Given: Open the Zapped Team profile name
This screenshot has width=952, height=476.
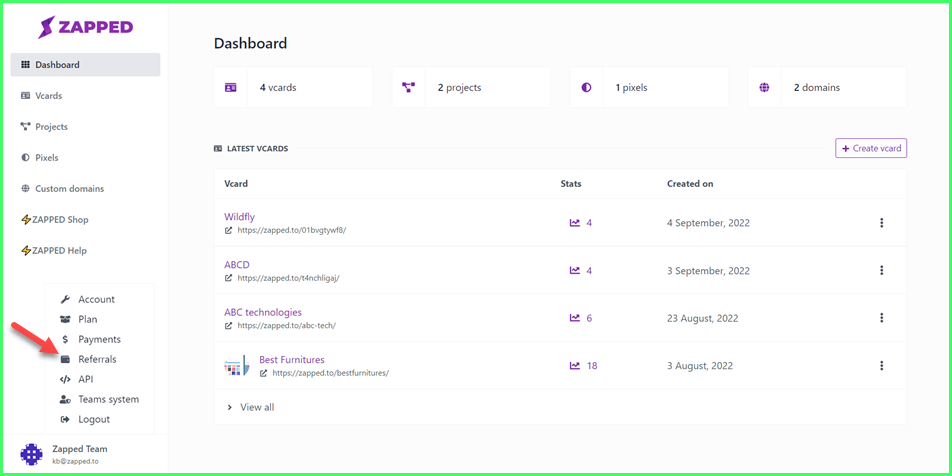Looking at the screenshot, I should click(80, 449).
